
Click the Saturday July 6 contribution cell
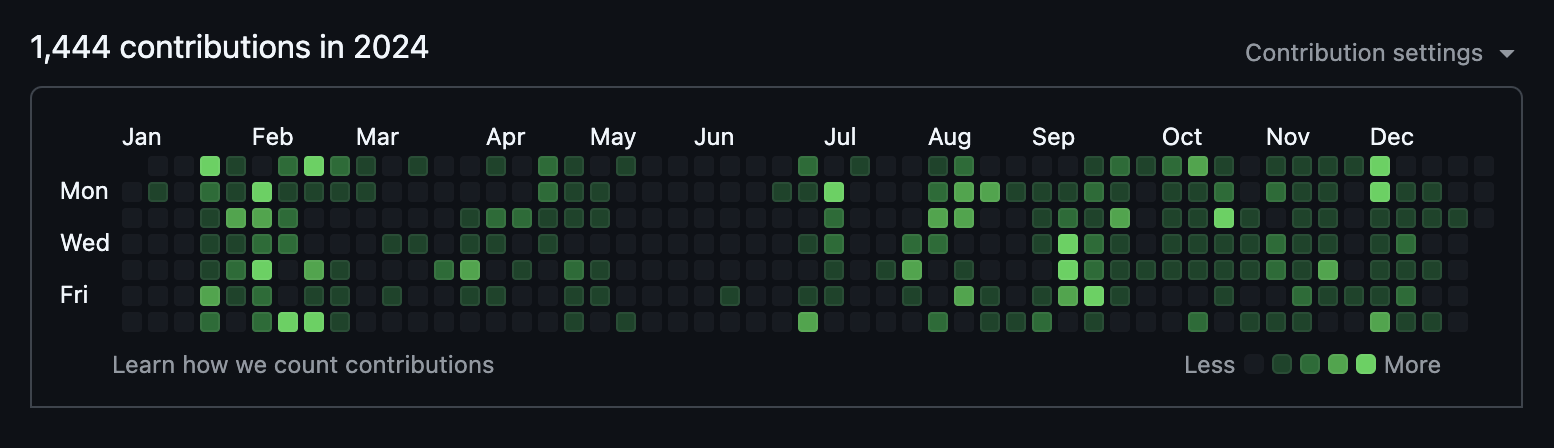808,321
